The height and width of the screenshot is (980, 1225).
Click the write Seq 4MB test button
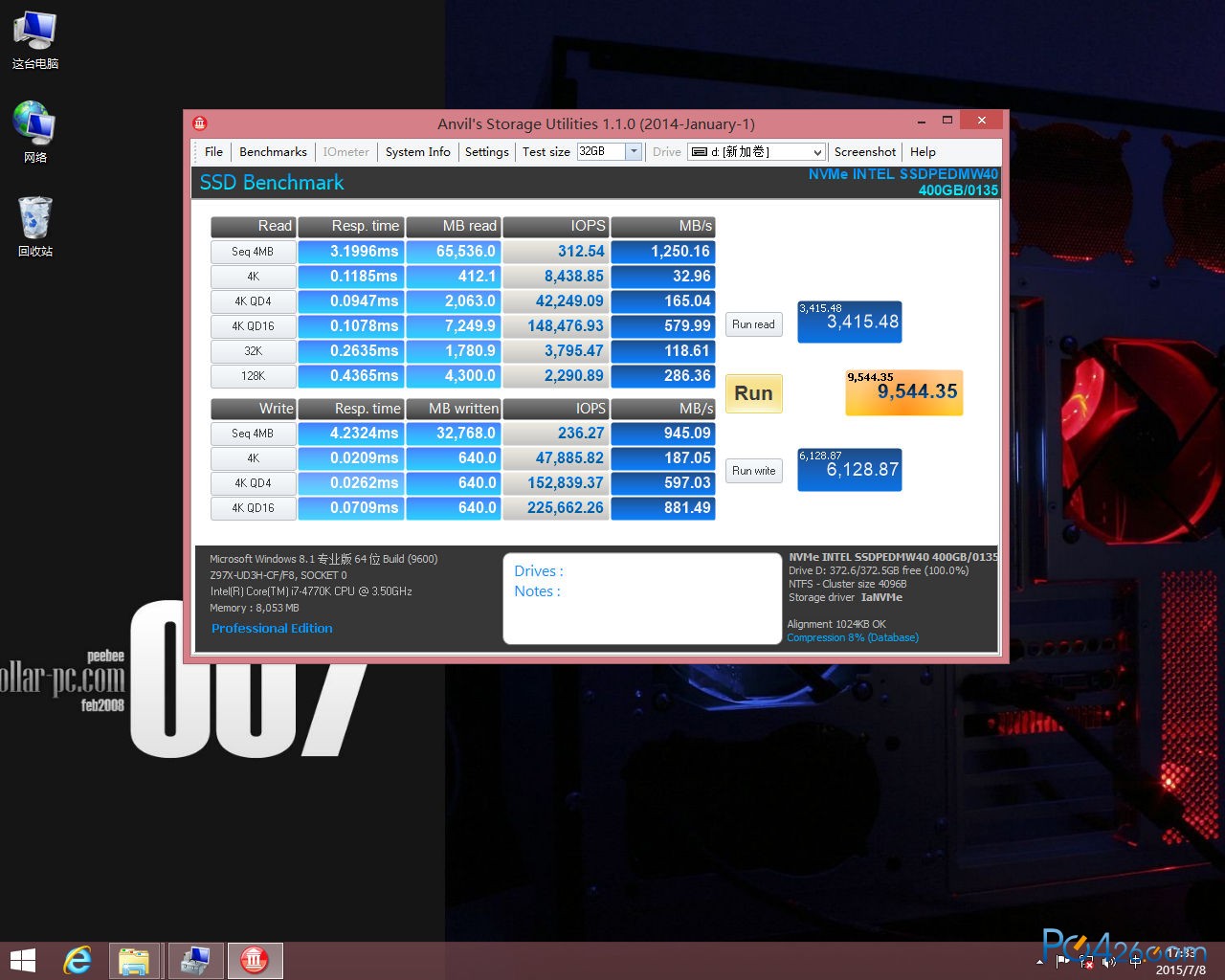pos(253,434)
